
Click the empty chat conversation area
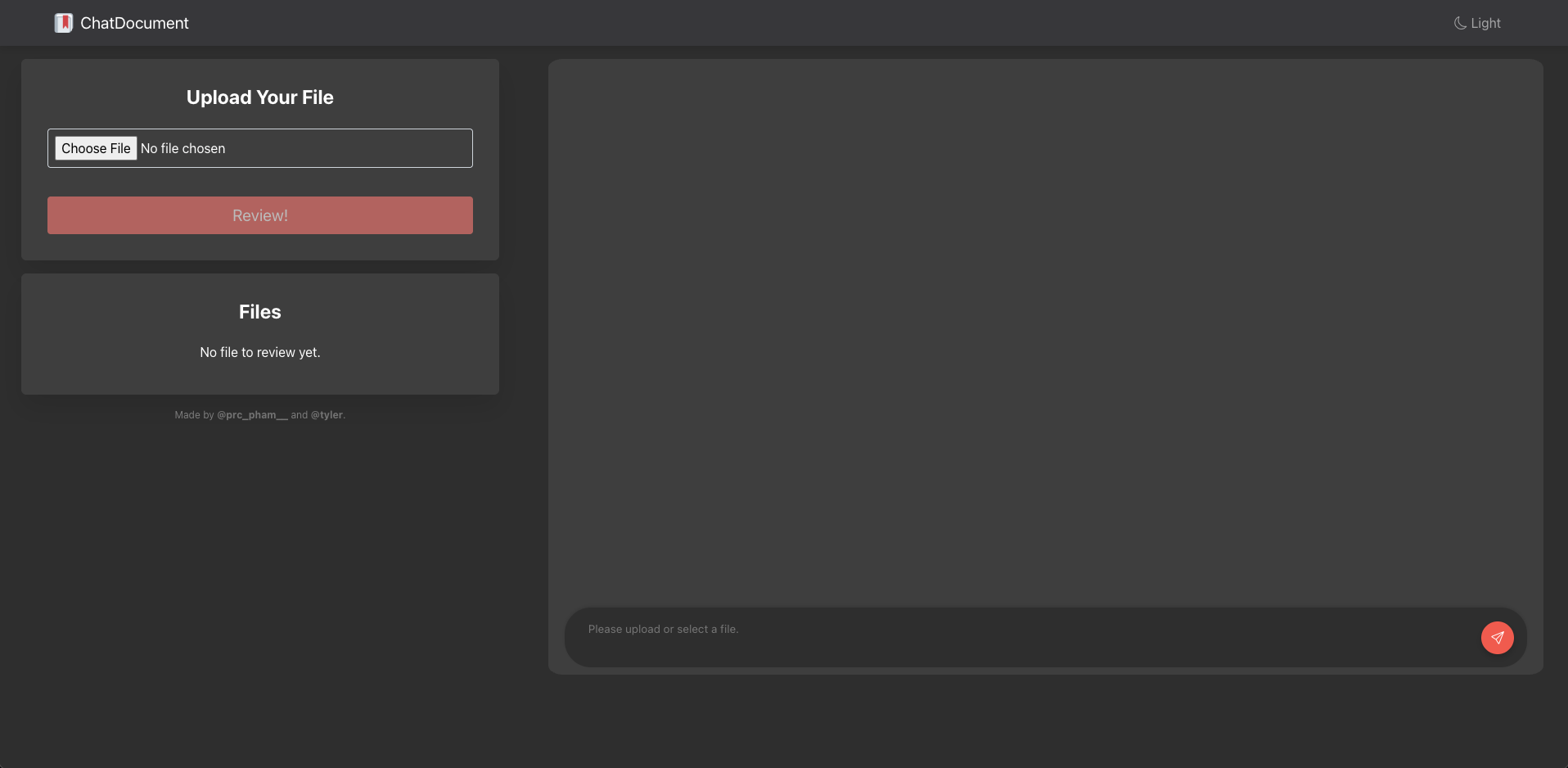point(1045,328)
